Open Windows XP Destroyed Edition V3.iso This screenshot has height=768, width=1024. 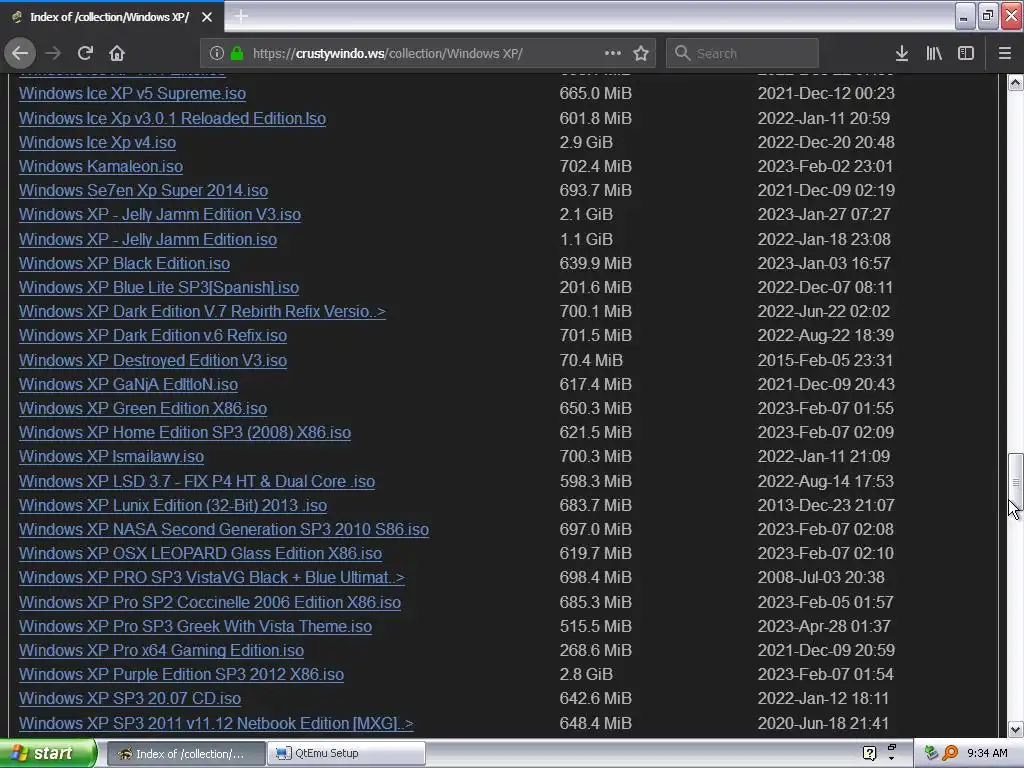tap(153, 360)
